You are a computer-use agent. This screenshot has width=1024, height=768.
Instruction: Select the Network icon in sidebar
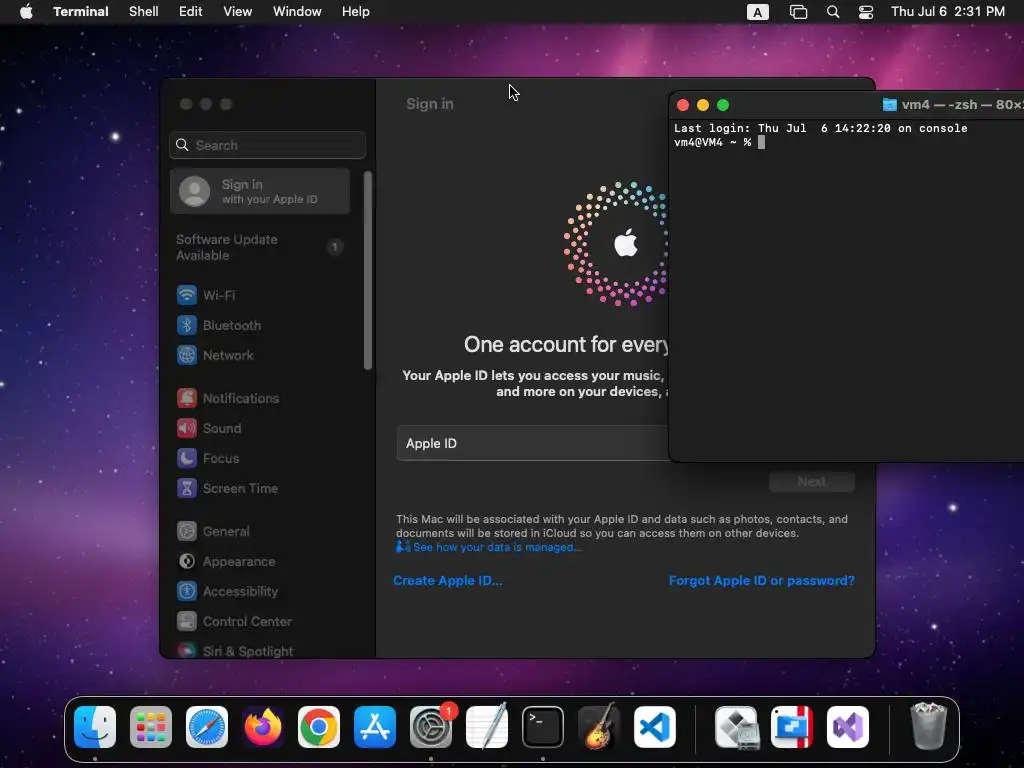[187, 355]
